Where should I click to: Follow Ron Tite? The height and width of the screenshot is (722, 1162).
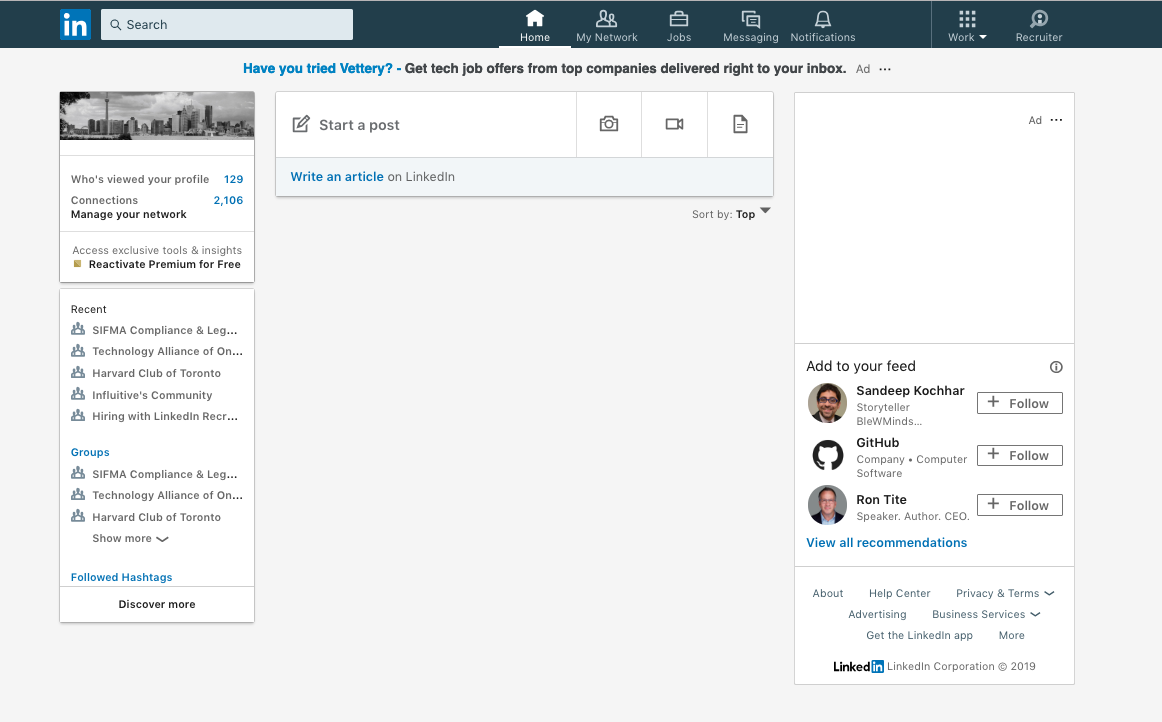click(x=1019, y=505)
